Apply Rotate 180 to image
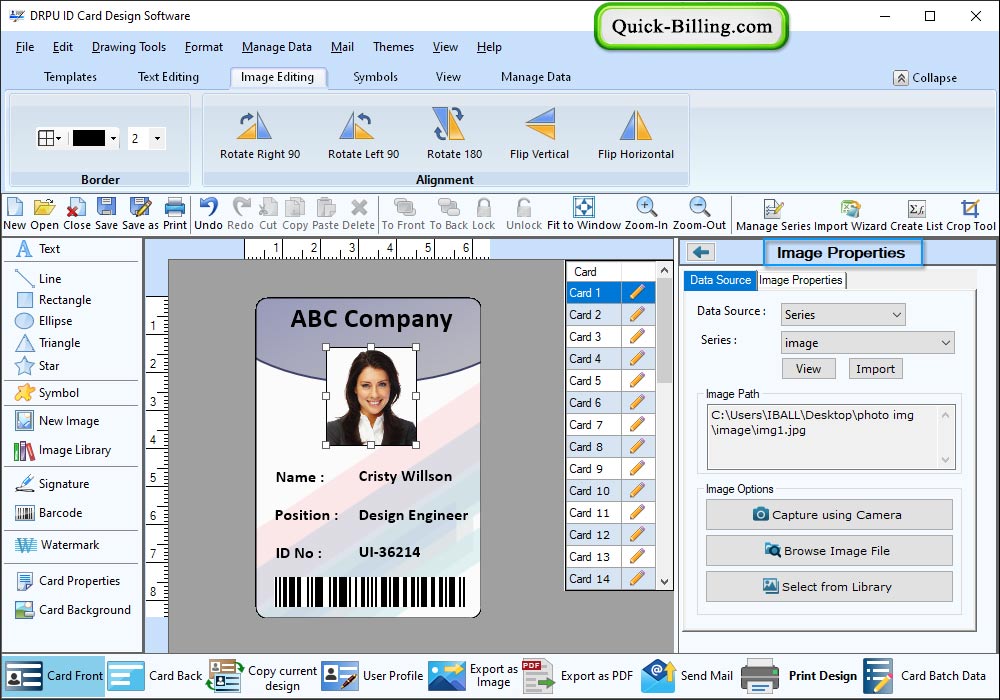Viewport: 1000px width, 700px height. click(x=454, y=135)
